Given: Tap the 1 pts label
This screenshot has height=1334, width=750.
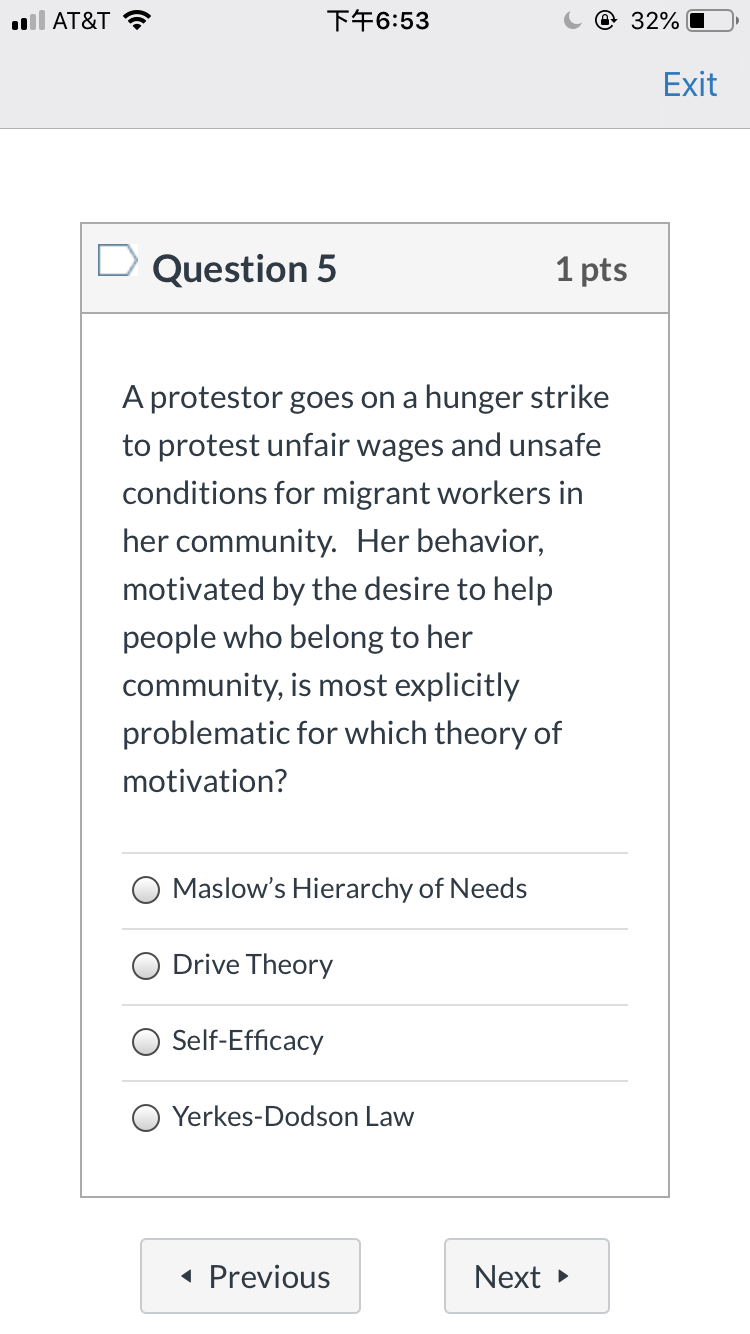Looking at the screenshot, I should point(591,269).
